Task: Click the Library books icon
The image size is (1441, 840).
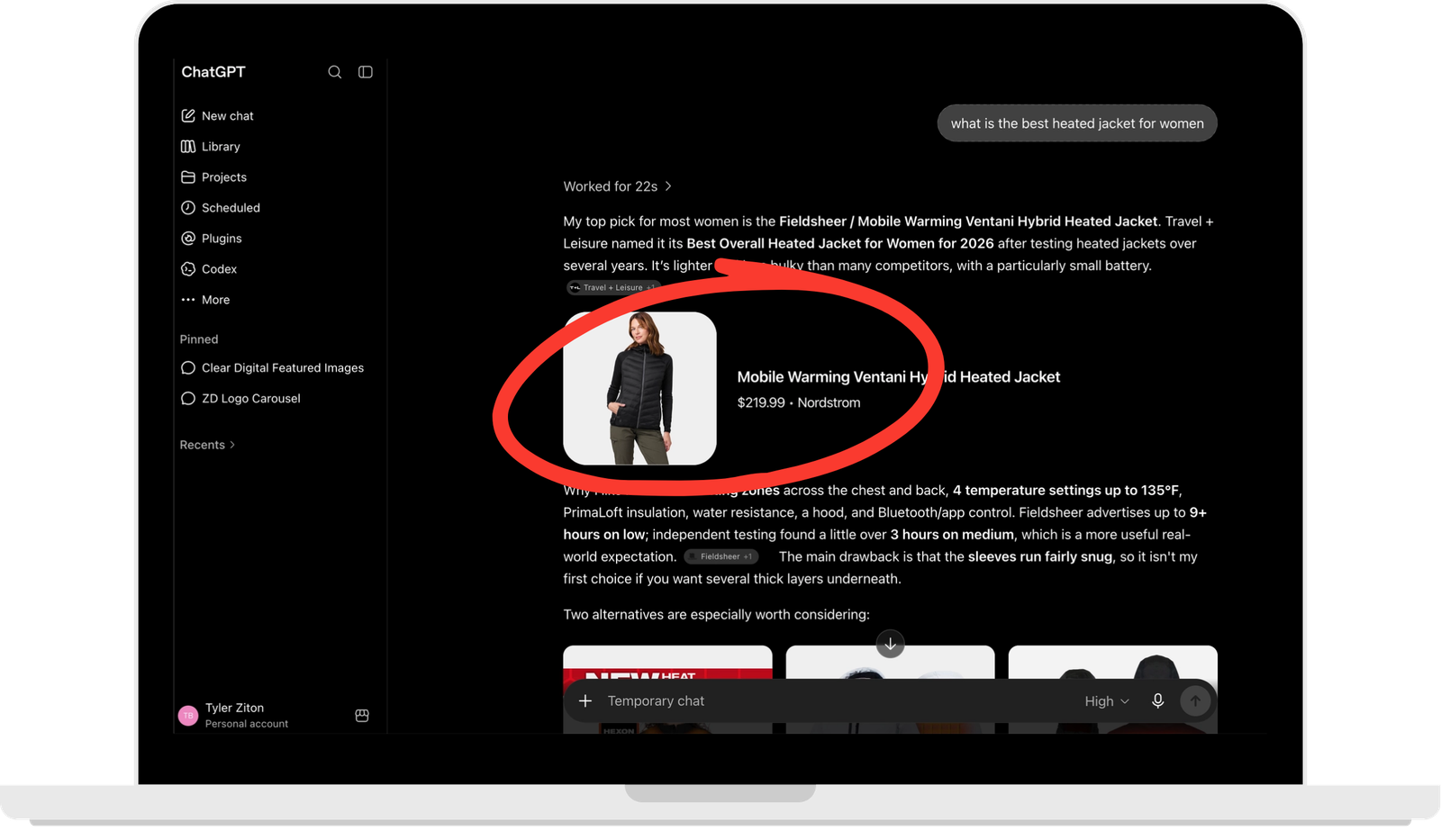Action: [x=188, y=147]
